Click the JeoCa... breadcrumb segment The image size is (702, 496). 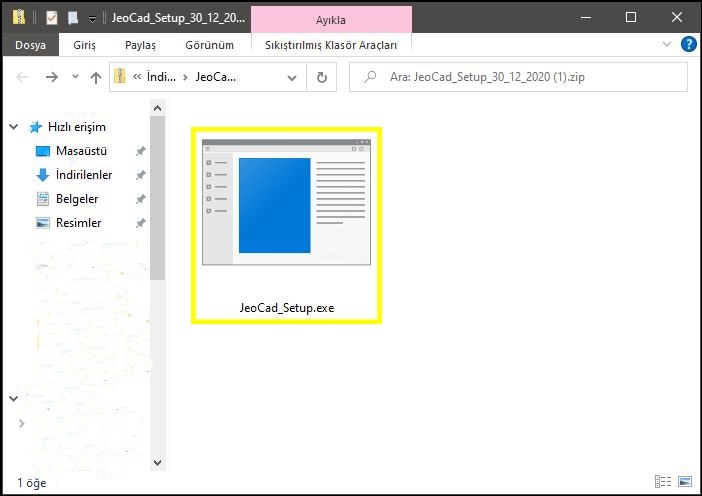[x=215, y=77]
